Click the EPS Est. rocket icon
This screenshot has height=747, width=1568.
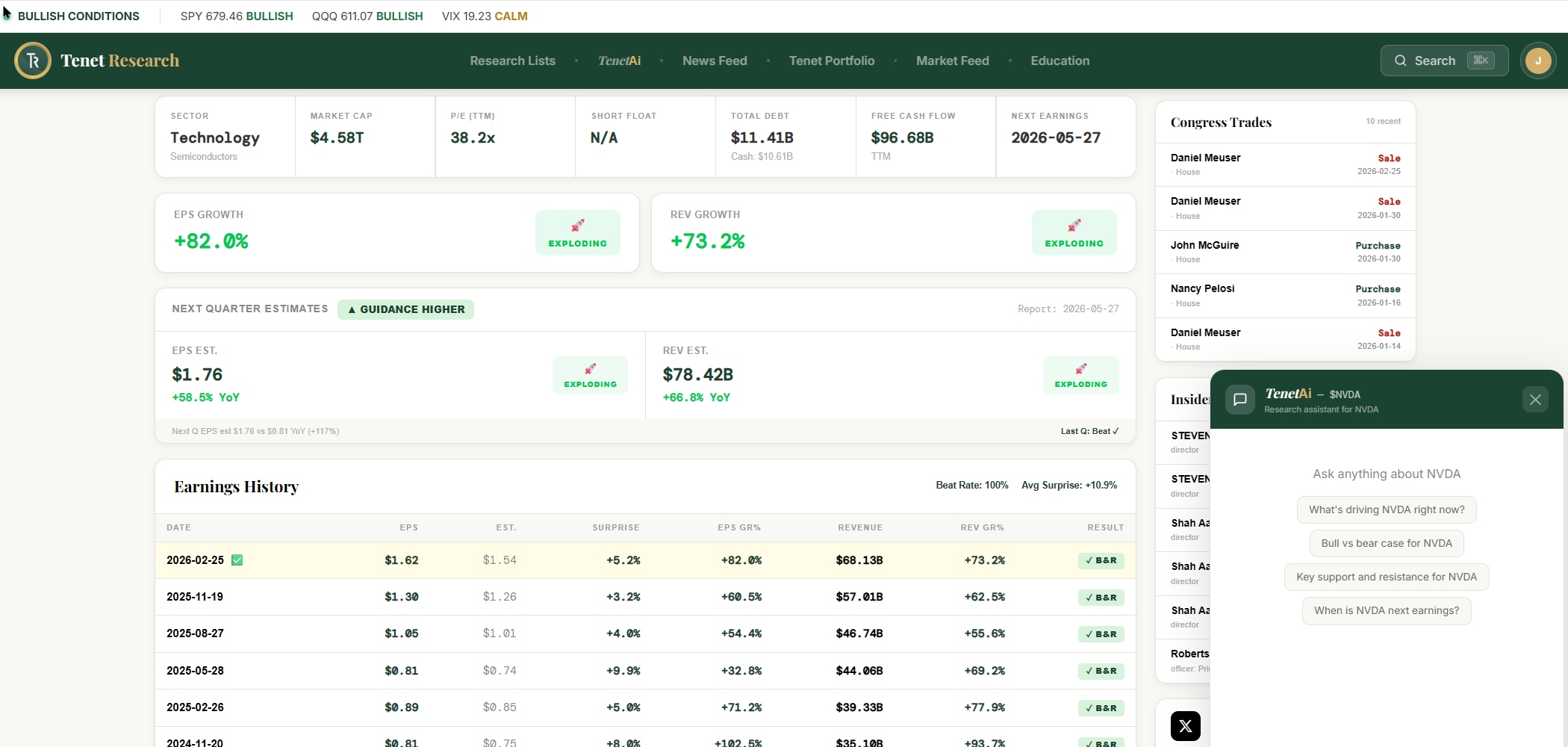click(x=591, y=369)
